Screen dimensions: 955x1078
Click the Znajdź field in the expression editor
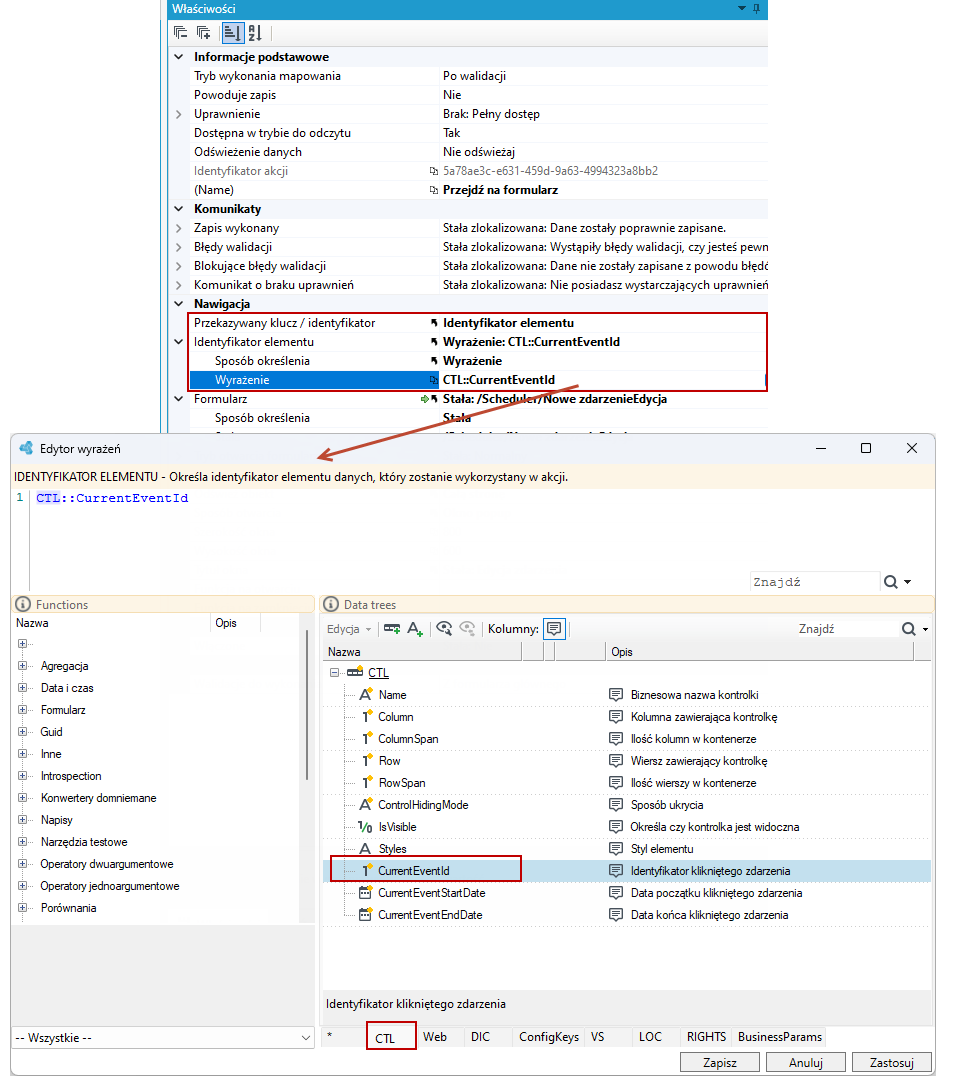point(815,582)
